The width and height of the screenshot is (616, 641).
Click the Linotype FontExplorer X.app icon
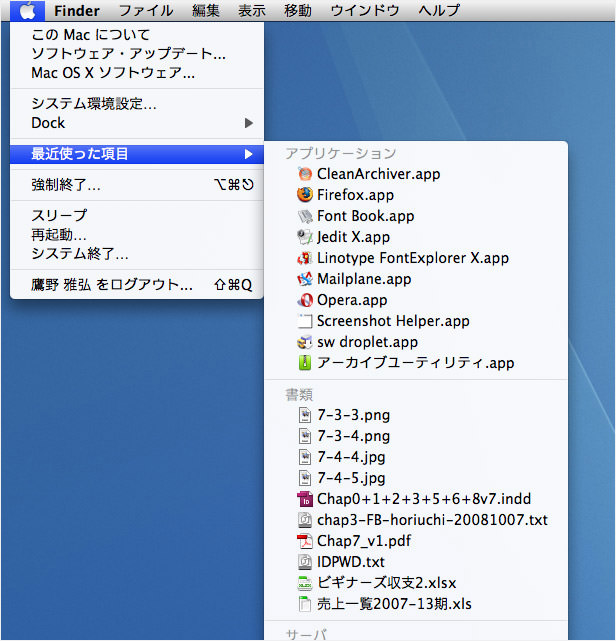point(305,258)
